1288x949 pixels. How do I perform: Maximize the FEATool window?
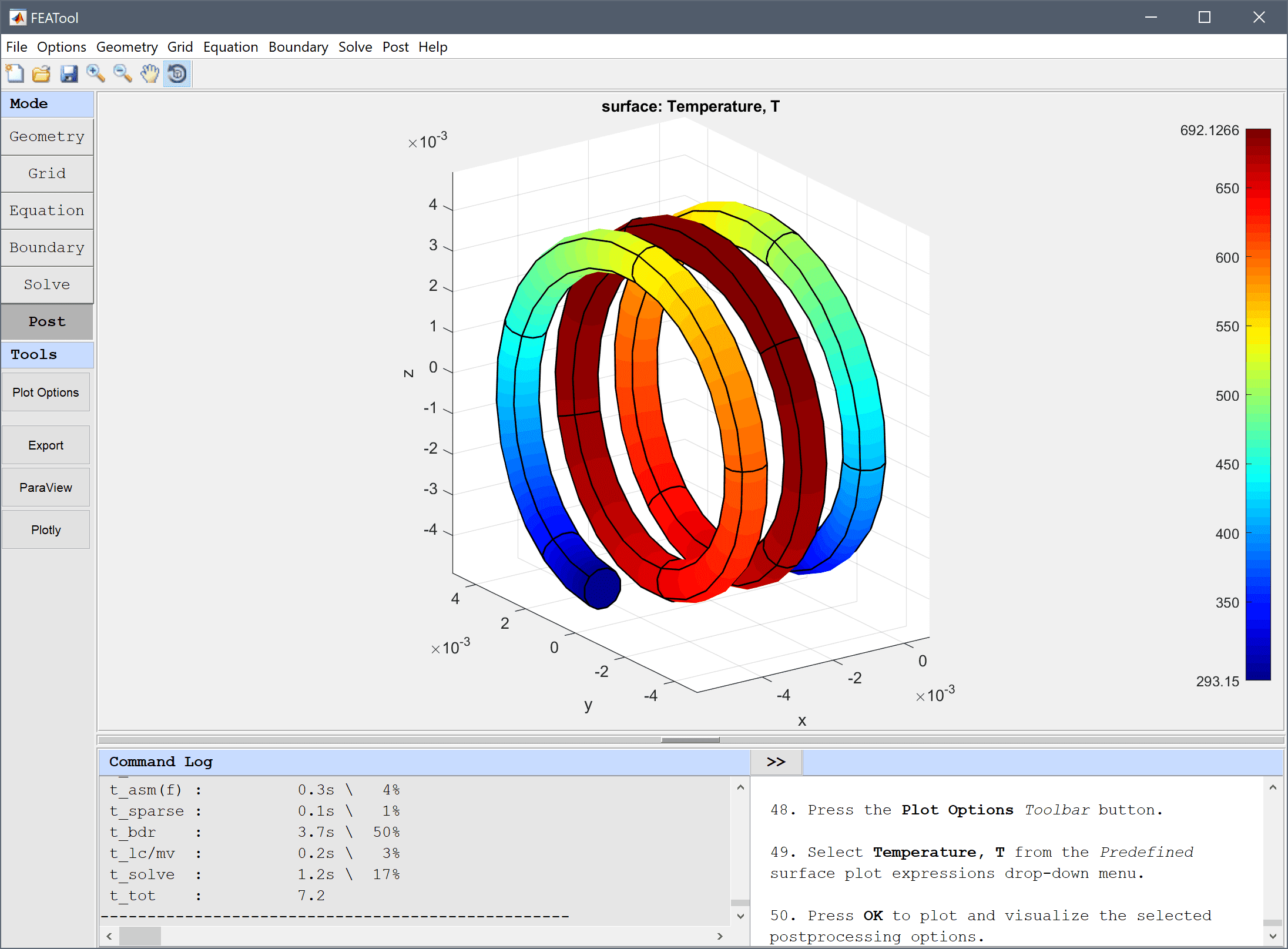[x=1205, y=17]
